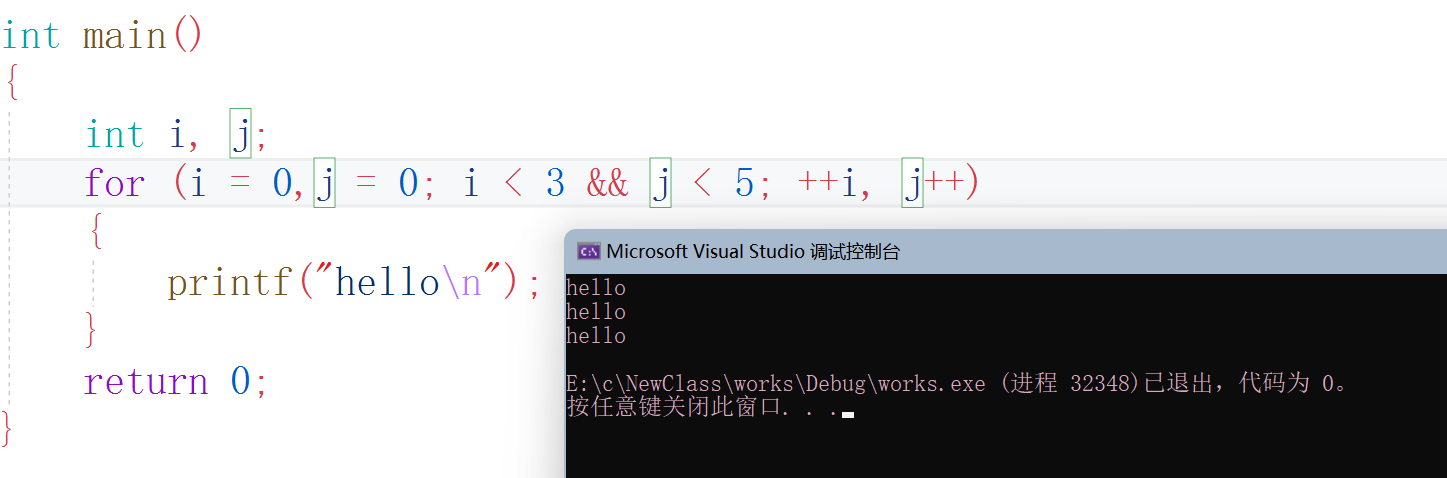Click the first 'hello' console output line

pos(596,288)
